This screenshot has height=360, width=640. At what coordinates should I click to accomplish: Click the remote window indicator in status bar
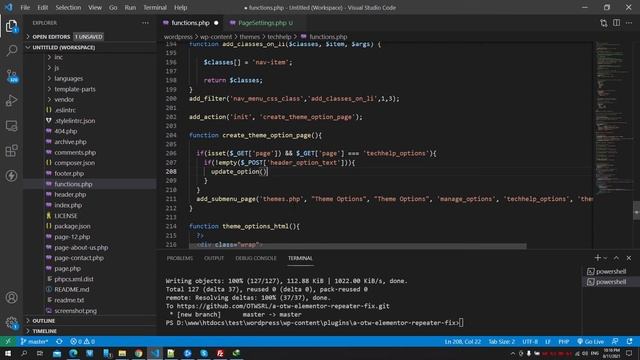click(x=8, y=341)
